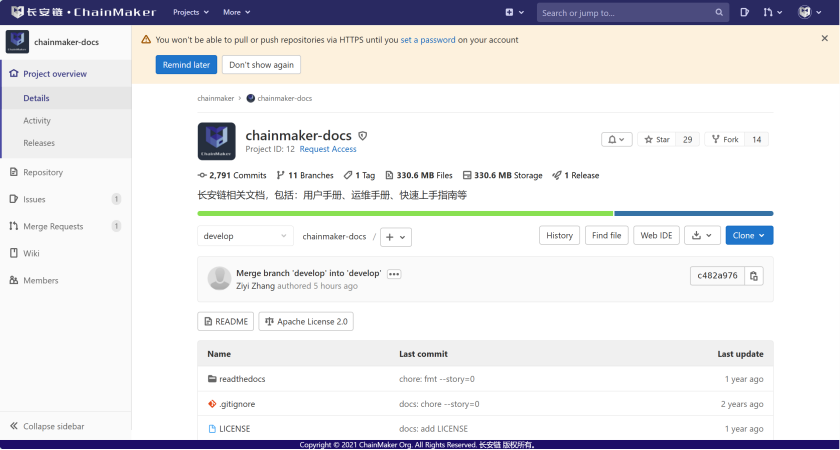
Task: Click the History button
Action: tap(559, 235)
